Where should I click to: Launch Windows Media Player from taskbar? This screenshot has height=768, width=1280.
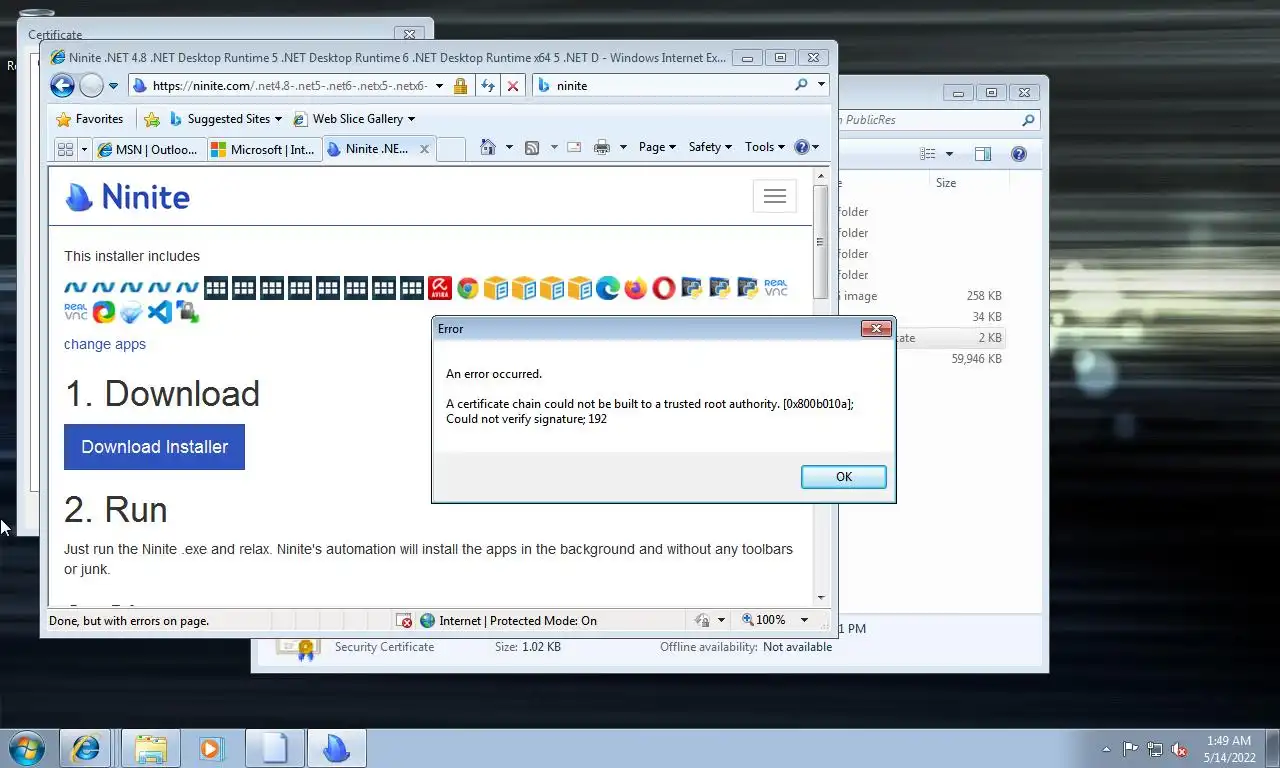211,748
